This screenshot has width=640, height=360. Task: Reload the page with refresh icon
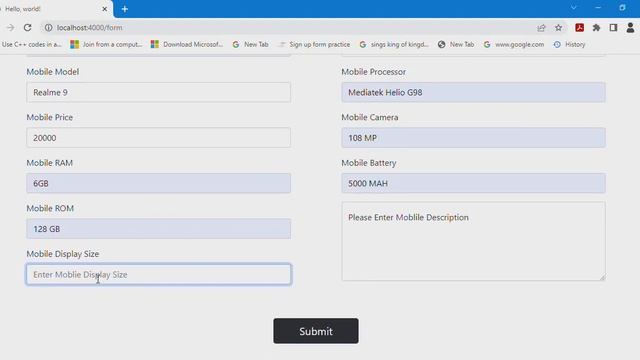(27, 28)
